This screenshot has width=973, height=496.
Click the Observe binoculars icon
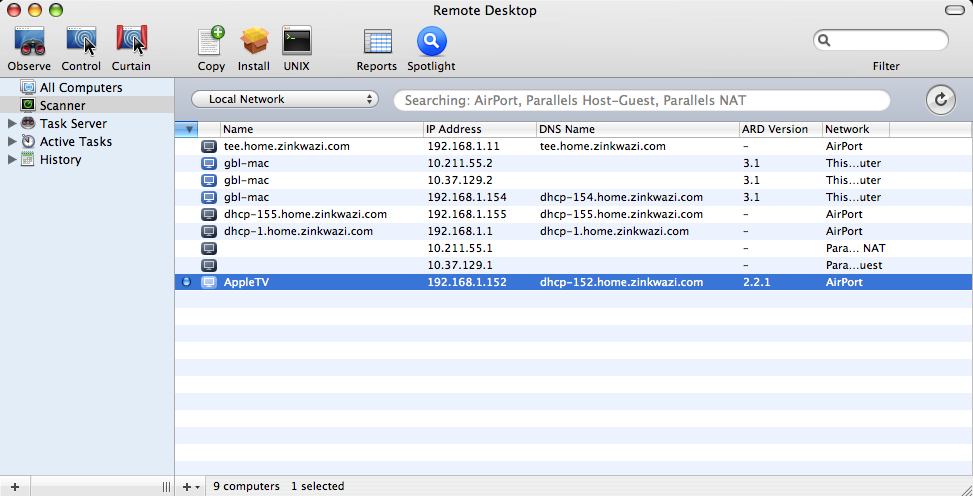click(x=29, y=41)
